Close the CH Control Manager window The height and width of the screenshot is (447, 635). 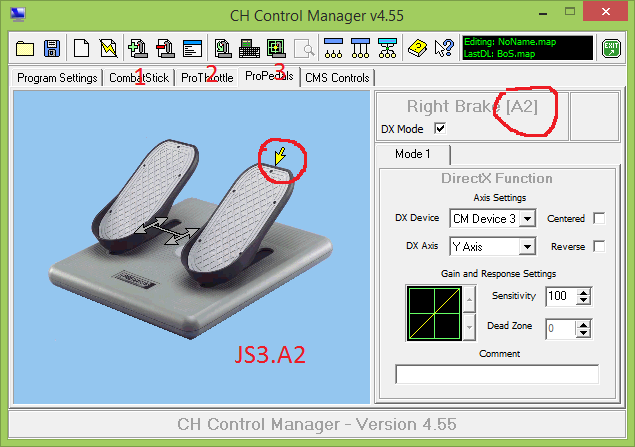tap(605, 11)
